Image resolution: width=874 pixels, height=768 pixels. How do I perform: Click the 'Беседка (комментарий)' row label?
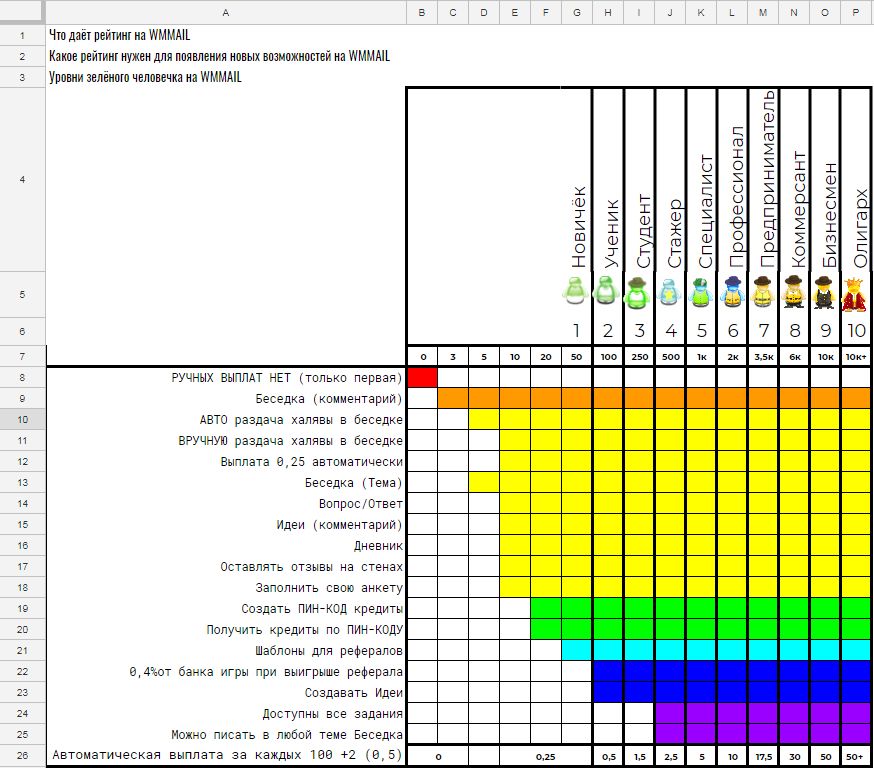coord(329,399)
